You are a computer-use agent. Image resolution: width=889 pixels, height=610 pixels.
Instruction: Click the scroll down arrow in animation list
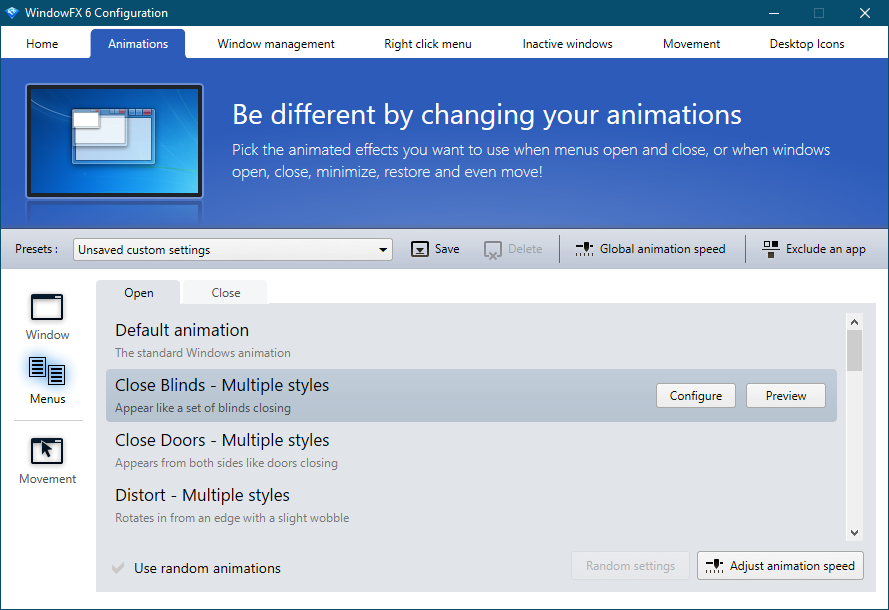(854, 533)
